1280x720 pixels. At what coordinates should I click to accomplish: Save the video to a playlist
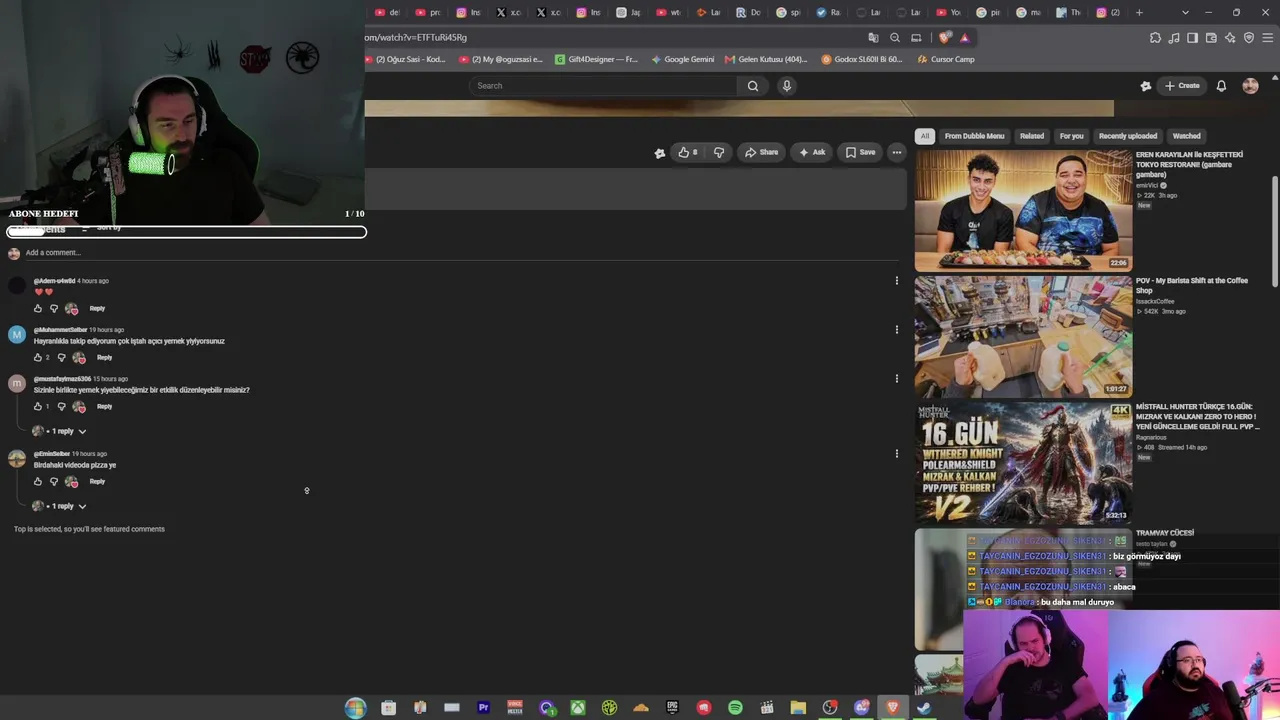(860, 152)
